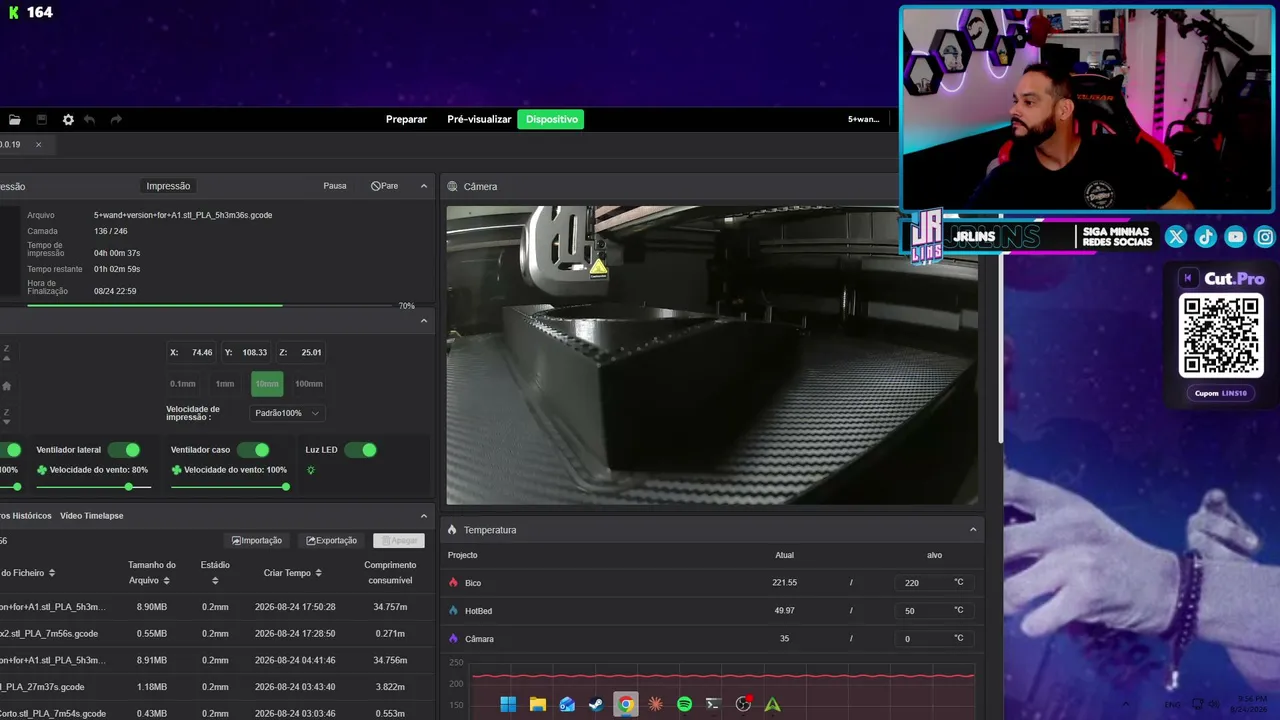Click the Instagram icon on stream overlay
1280x720 pixels.
(1265, 237)
